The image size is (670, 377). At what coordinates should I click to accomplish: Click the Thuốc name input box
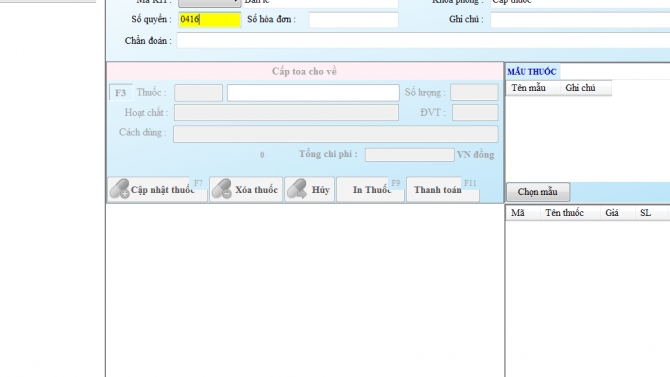(313, 93)
